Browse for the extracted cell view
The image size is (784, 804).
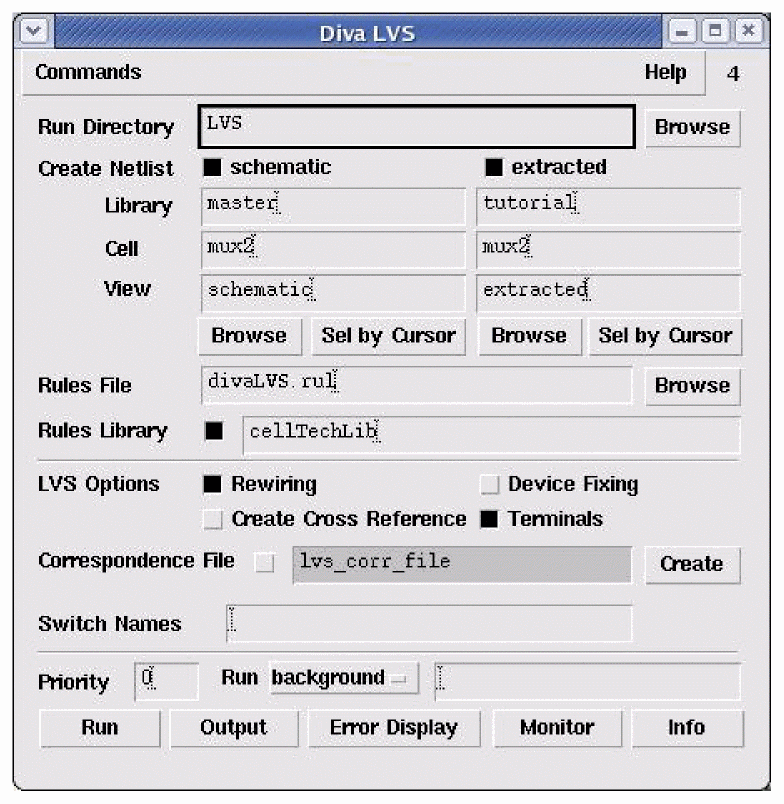pyautogui.click(x=530, y=336)
